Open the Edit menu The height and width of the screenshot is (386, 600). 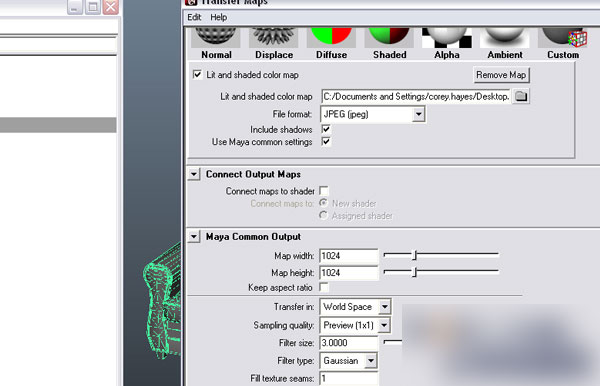tap(194, 17)
